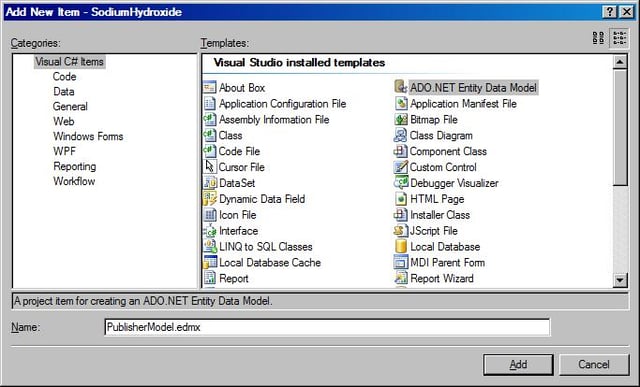Choose the Application Manifest File icon
This screenshot has height=387, width=640.
coord(401,103)
